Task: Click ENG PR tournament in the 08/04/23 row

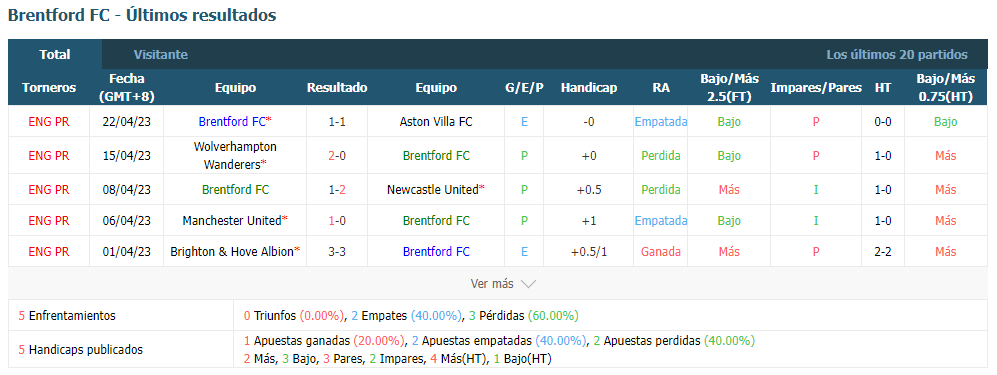Action: [48, 189]
